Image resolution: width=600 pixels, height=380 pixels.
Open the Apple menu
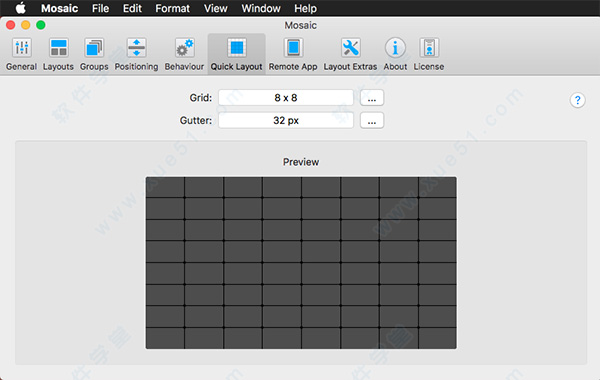click(x=21, y=8)
